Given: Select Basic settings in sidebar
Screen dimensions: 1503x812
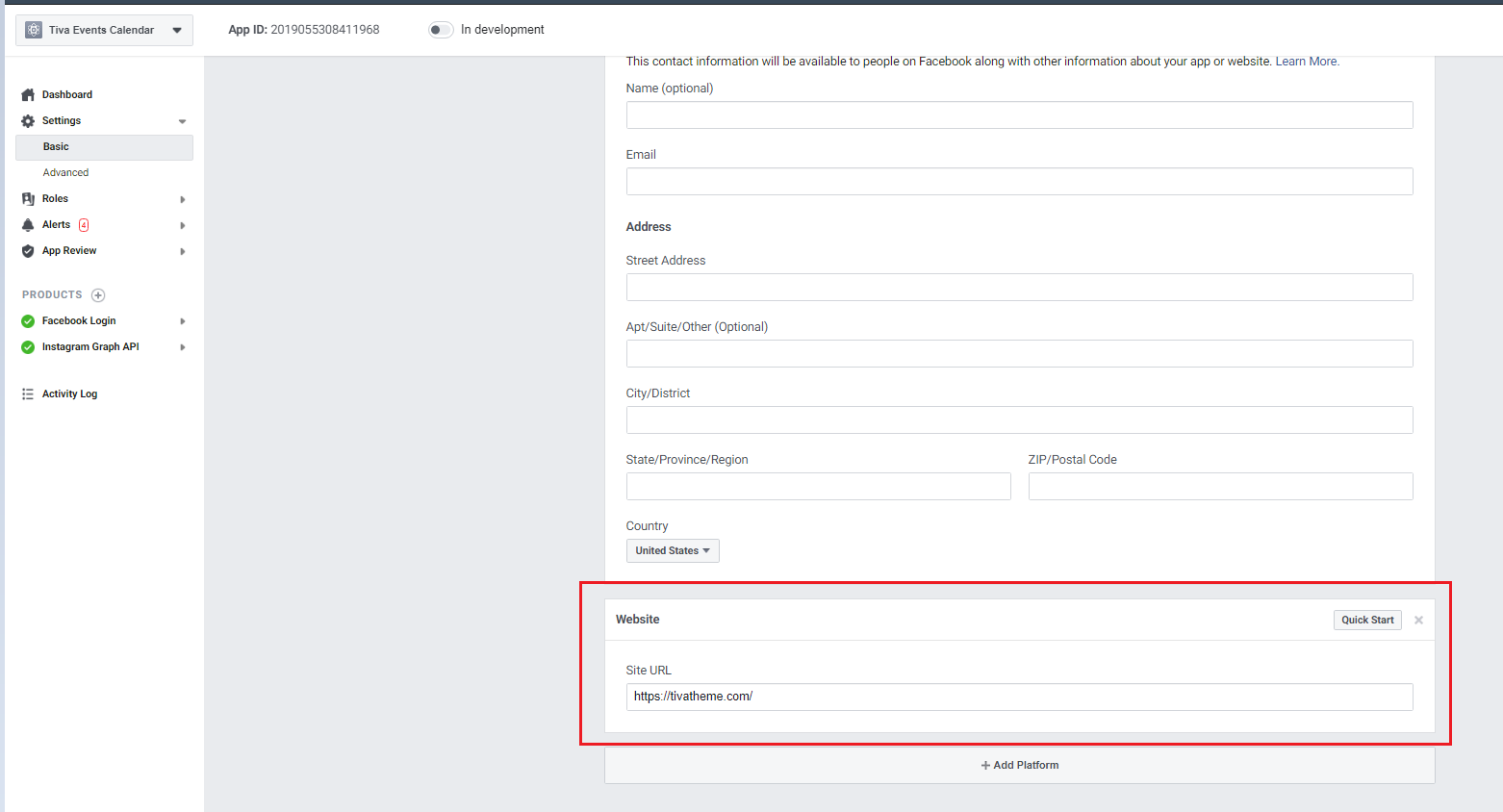Looking at the screenshot, I should [104, 147].
